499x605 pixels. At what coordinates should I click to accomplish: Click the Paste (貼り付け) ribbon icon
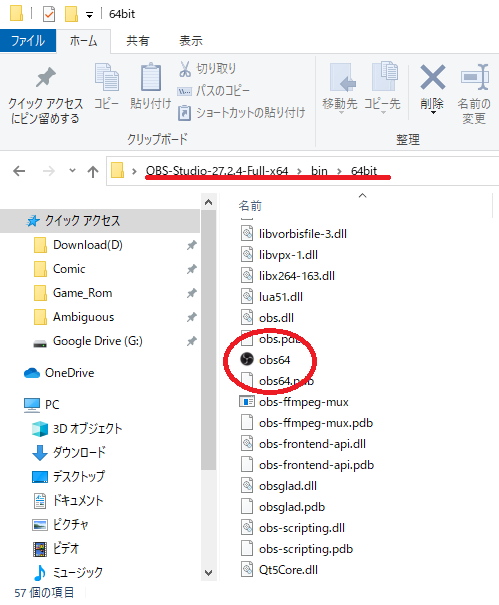(151, 77)
